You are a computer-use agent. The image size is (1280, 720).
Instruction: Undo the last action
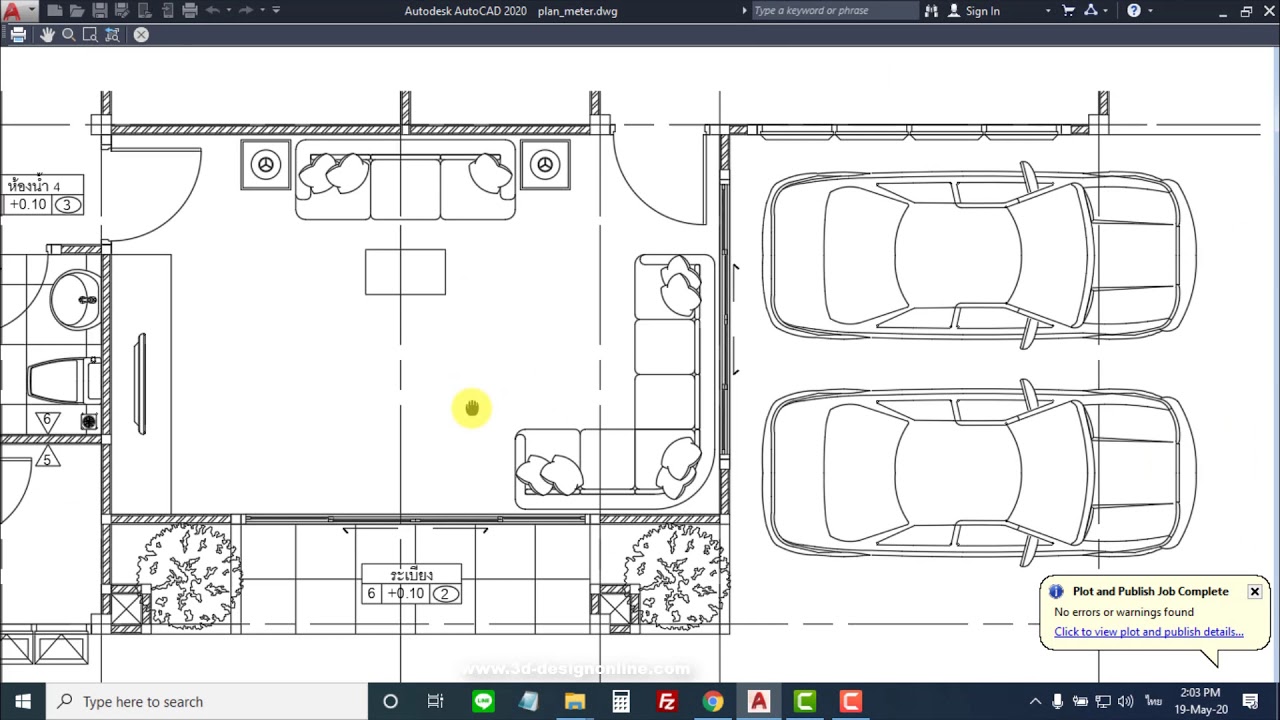[212, 10]
